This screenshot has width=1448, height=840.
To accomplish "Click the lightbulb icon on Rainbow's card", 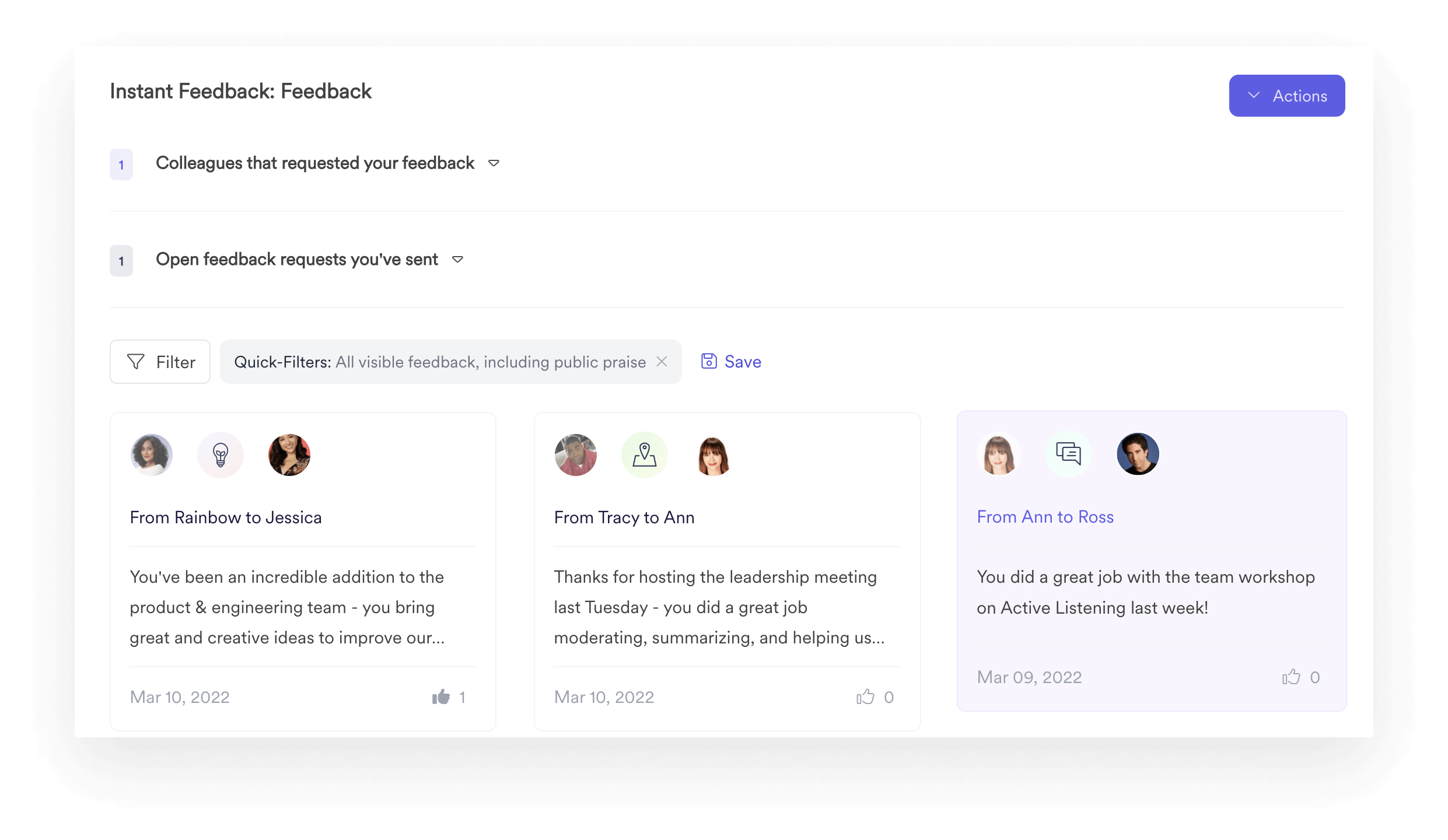I will [x=220, y=455].
